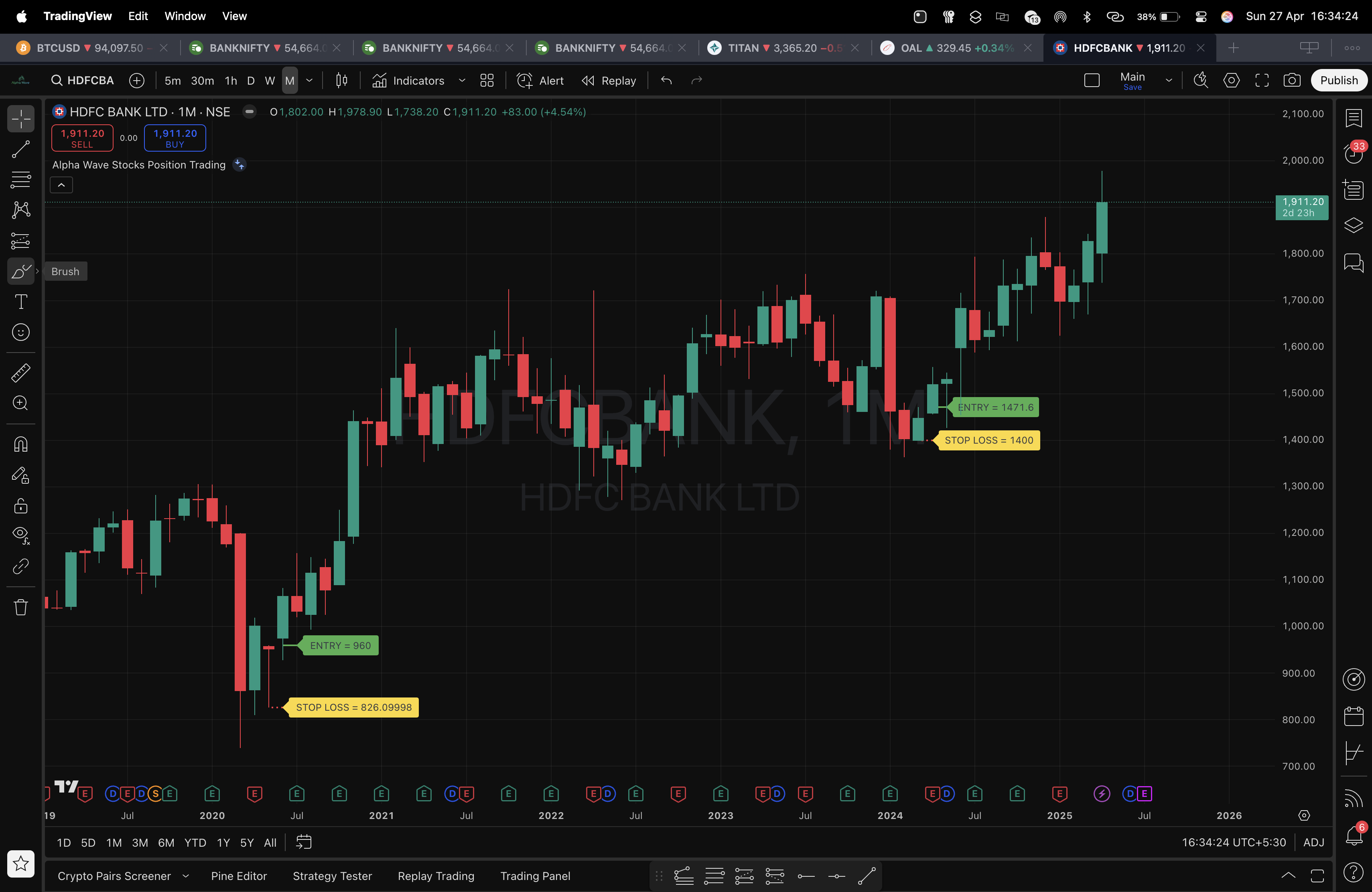Open symbol search showing HDFCBA
The image size is (1372, 892).
tap(82, 80)
